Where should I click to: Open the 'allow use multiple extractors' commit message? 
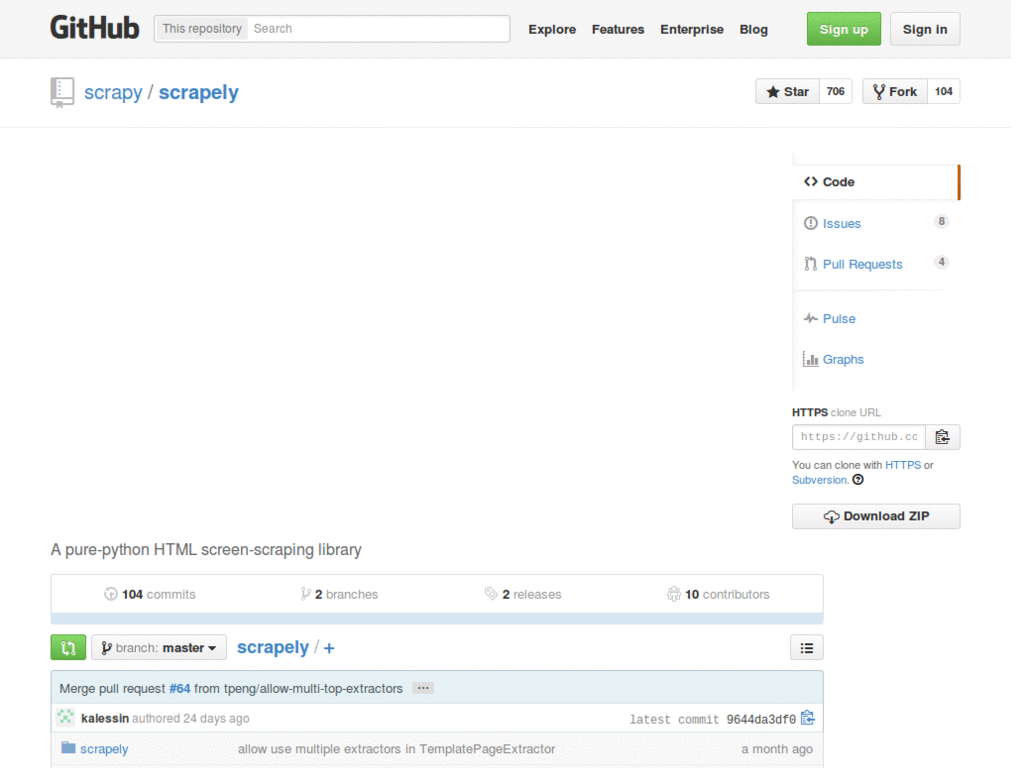[x=396, y=749]
